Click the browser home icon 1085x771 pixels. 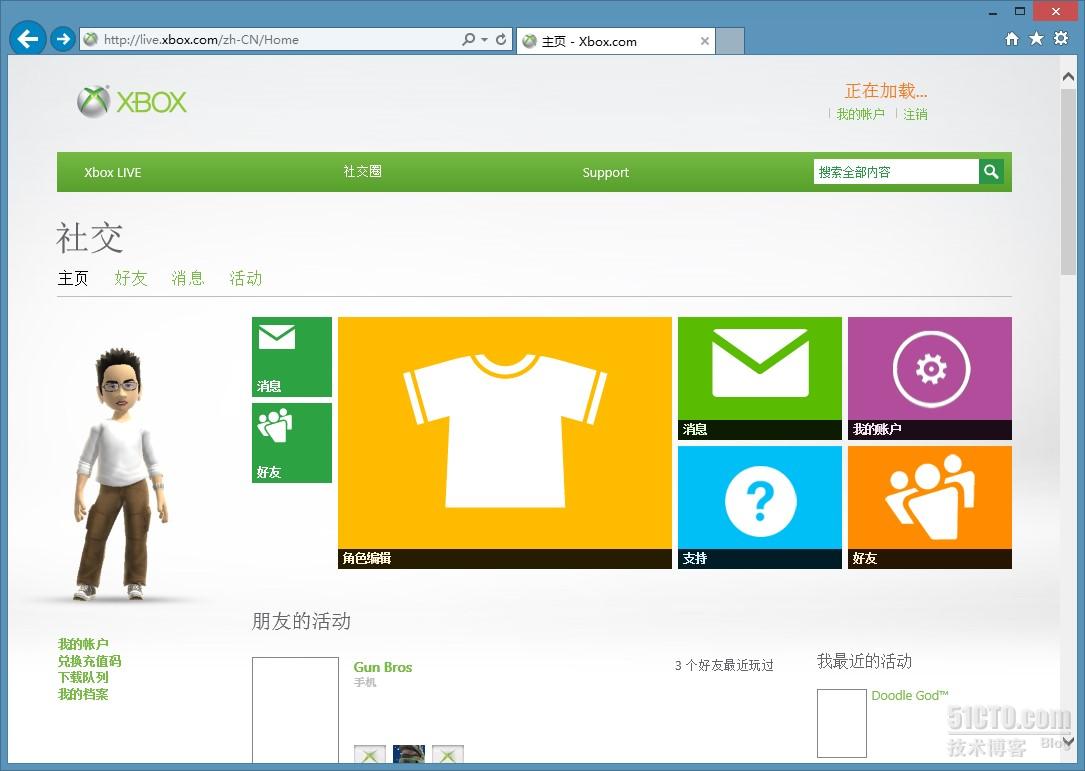click(x=1012, y=39)
